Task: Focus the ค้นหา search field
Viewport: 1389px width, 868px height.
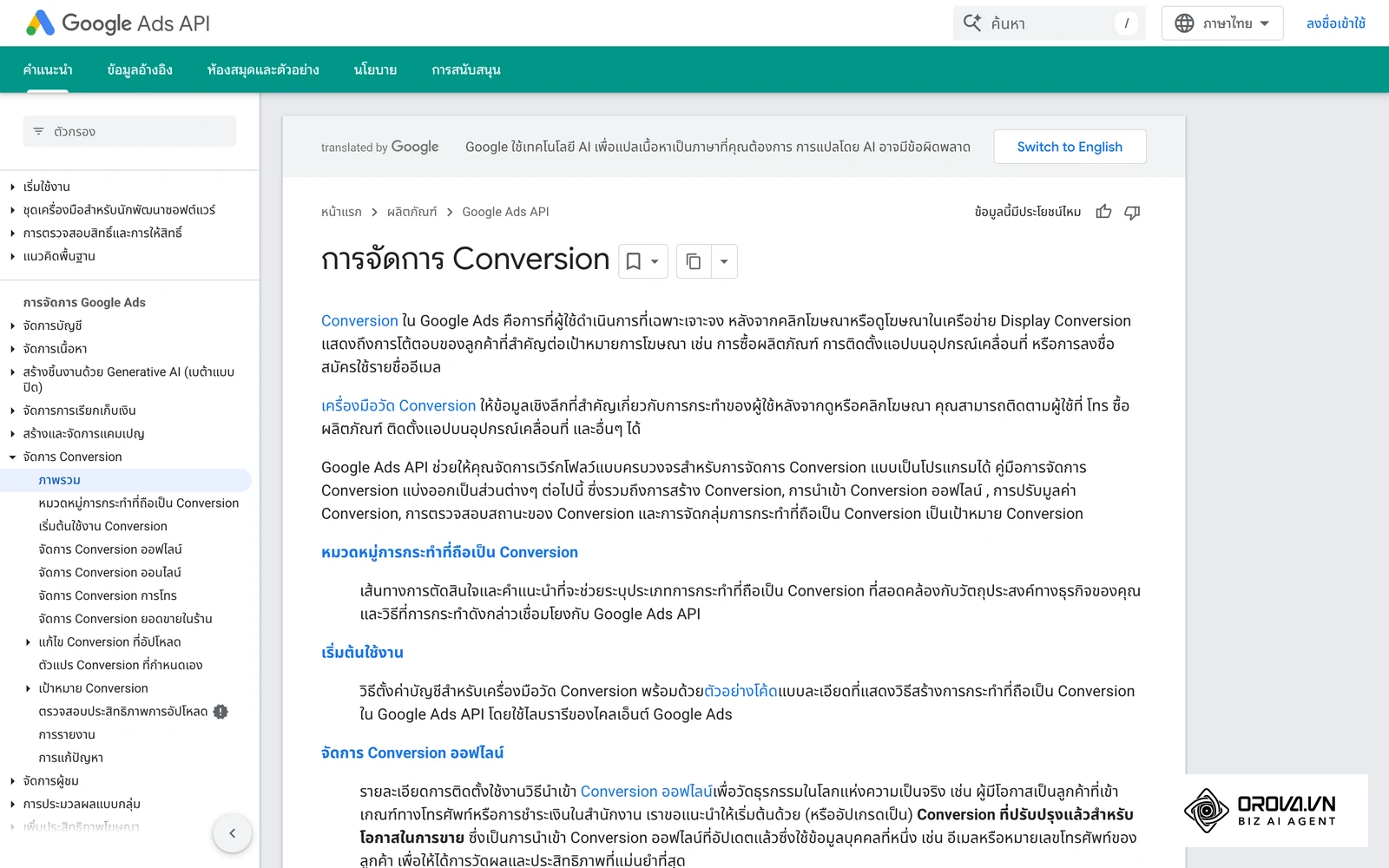Action: (x=1050, y=23)
